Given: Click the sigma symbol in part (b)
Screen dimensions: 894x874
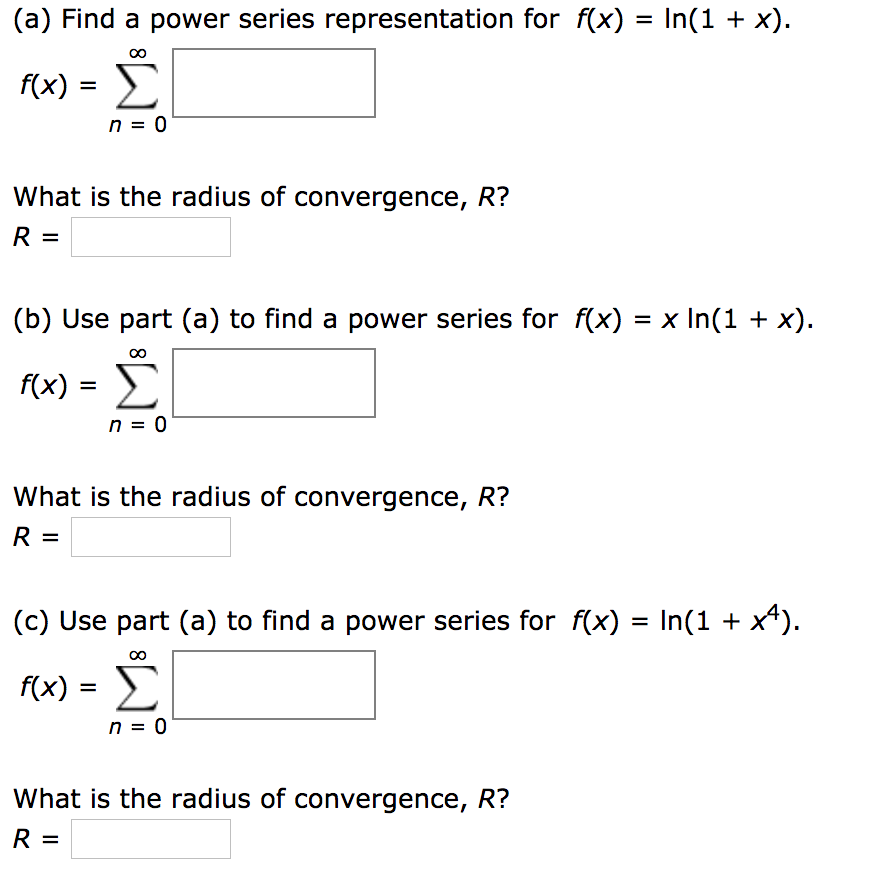Looking at the screenshot, I should [139, 388].
